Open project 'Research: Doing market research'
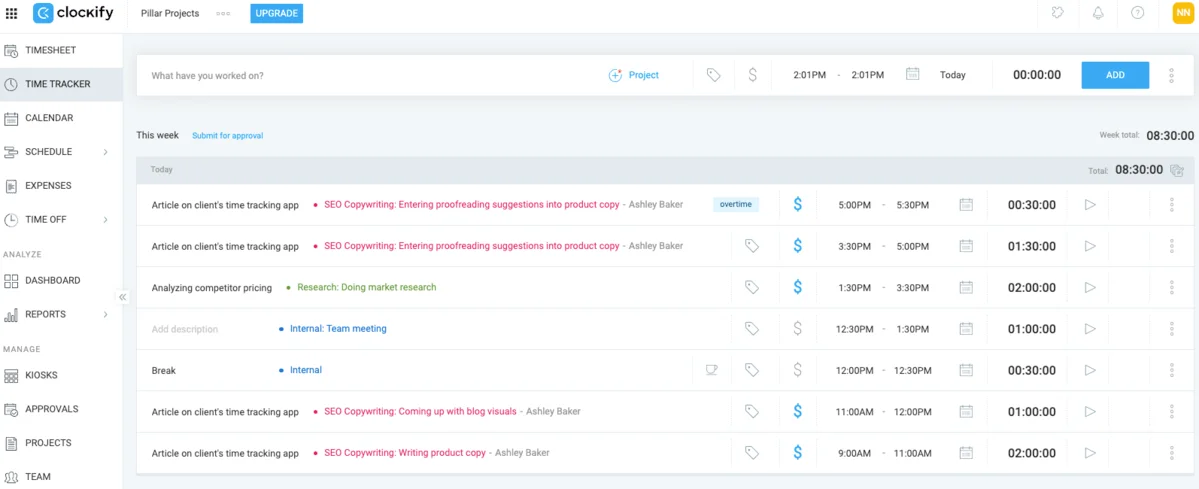This screenshot has height=489, width=1199. pos(366,287)
